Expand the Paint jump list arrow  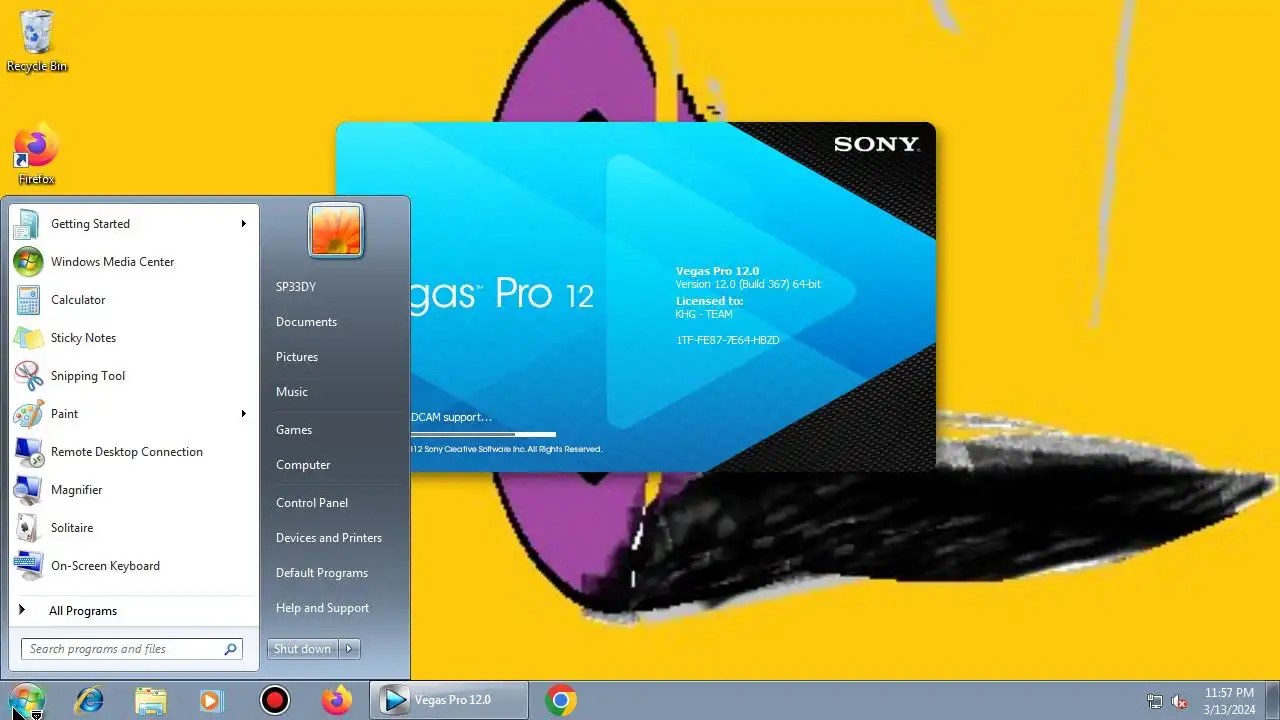point(243,414)
